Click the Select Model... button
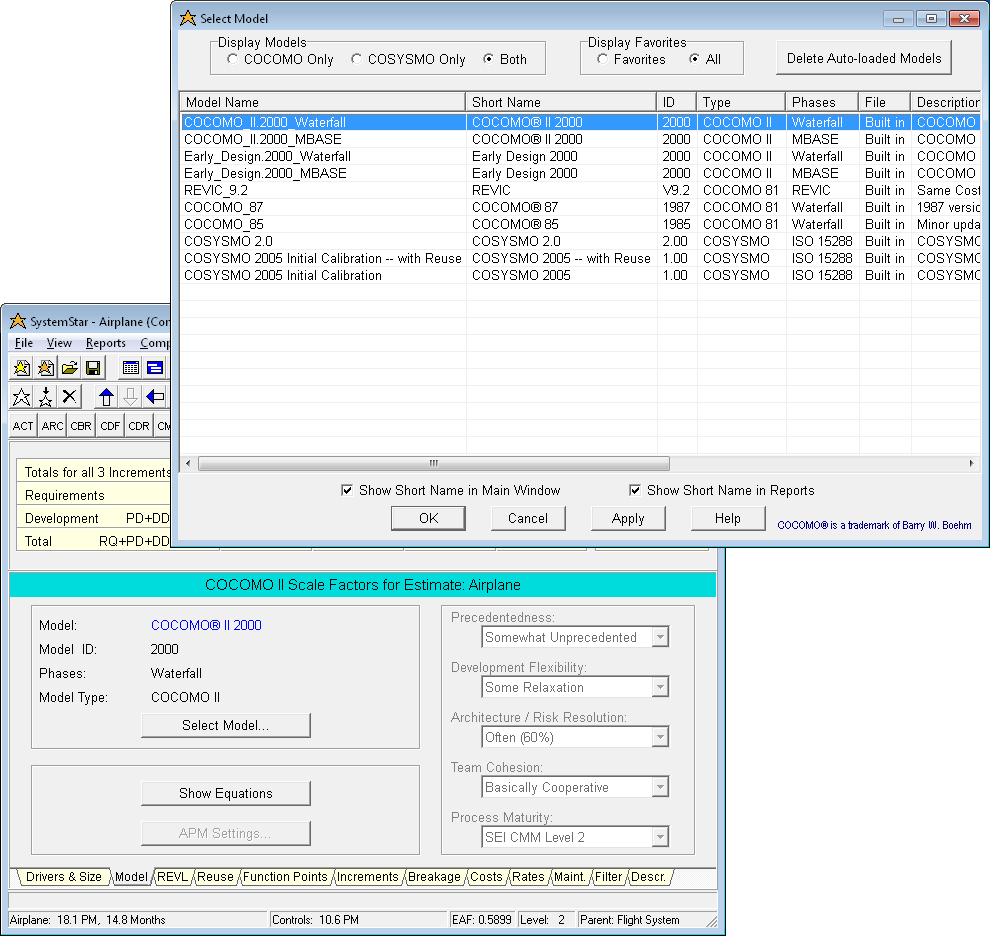 [x=225, y=725]
